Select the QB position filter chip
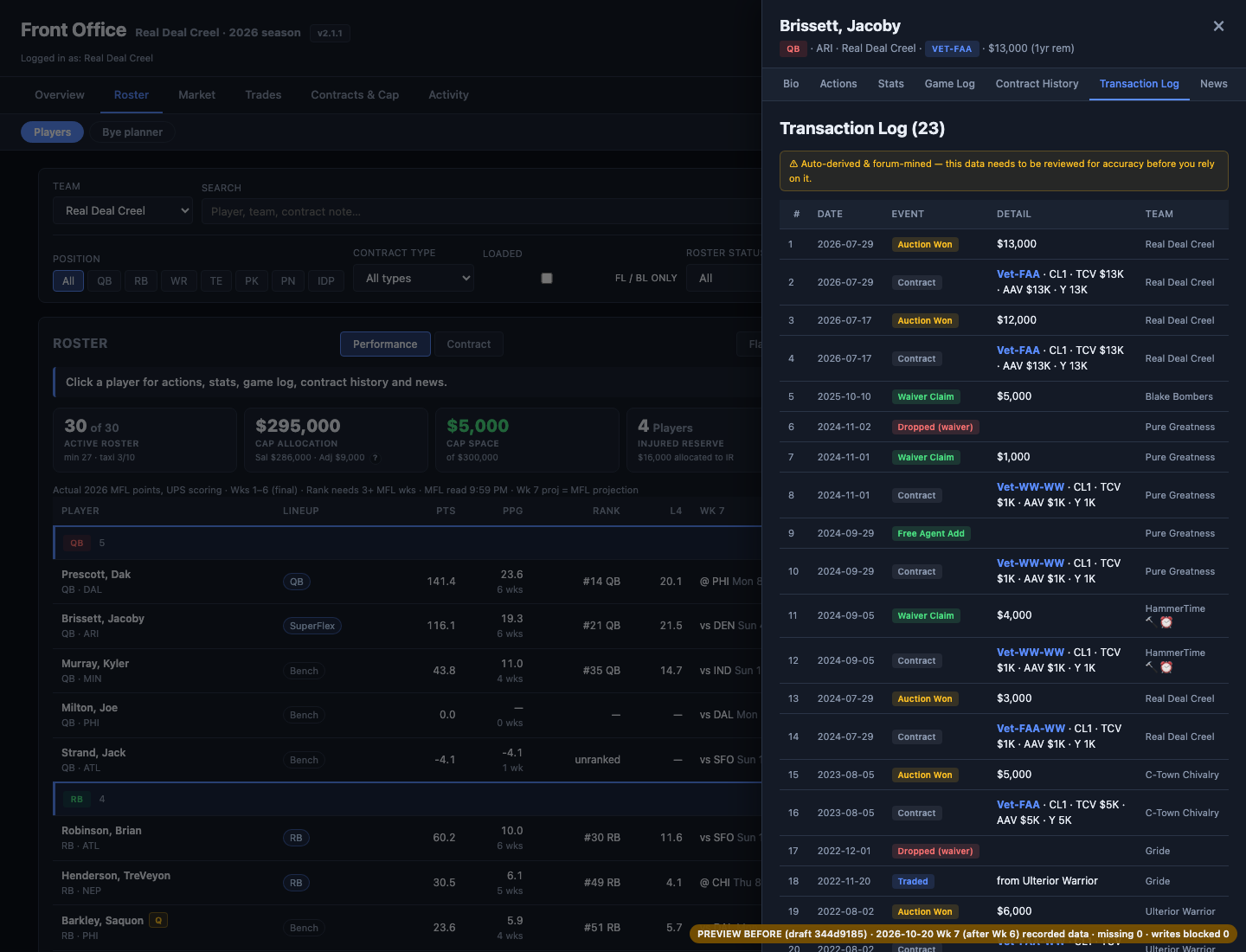Image resolution: width=1246 pixels, height=952 pixels. tap(105, 281)
